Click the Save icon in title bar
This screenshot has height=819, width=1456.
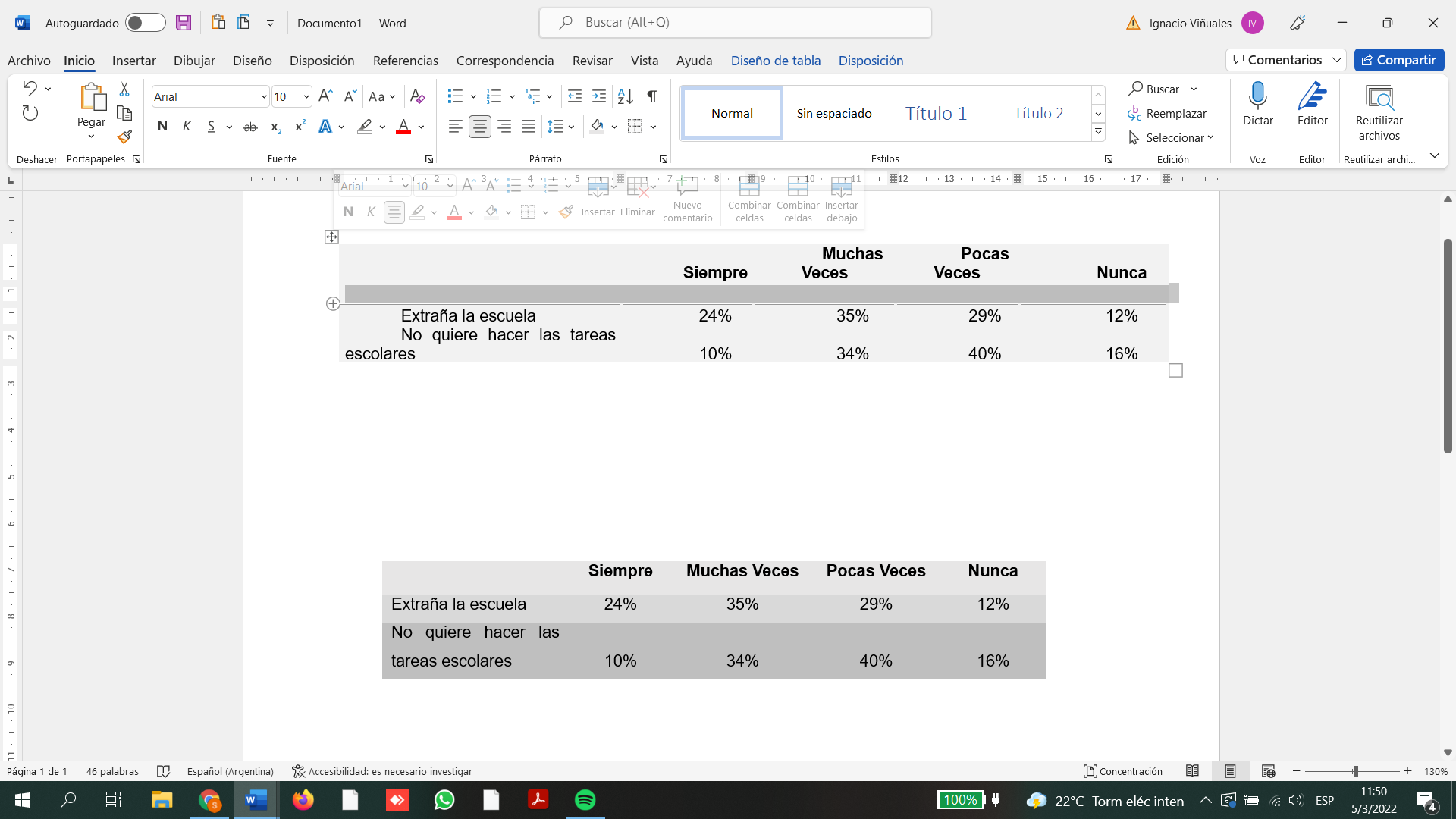click(184, 23)
